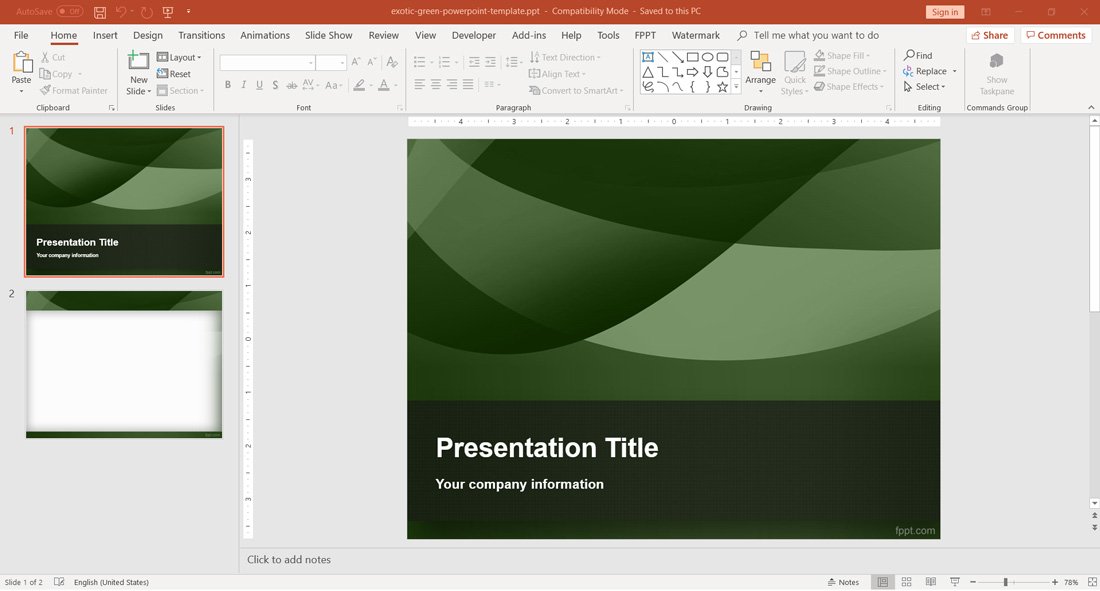
Task: Expand the Layout dropdown
Action: [180, 58]
